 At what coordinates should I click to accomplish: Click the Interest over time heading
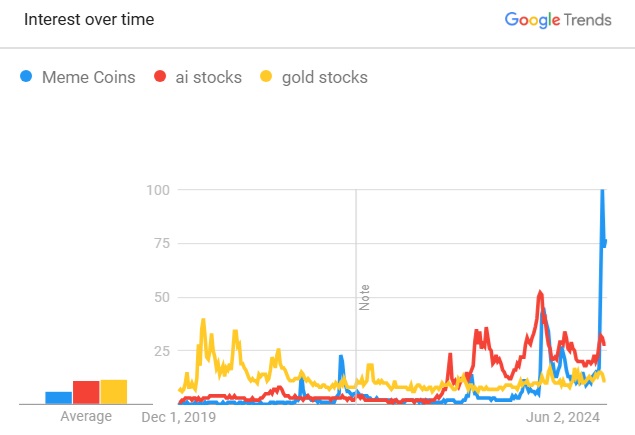pyautogui.click(x=89, y=19)
